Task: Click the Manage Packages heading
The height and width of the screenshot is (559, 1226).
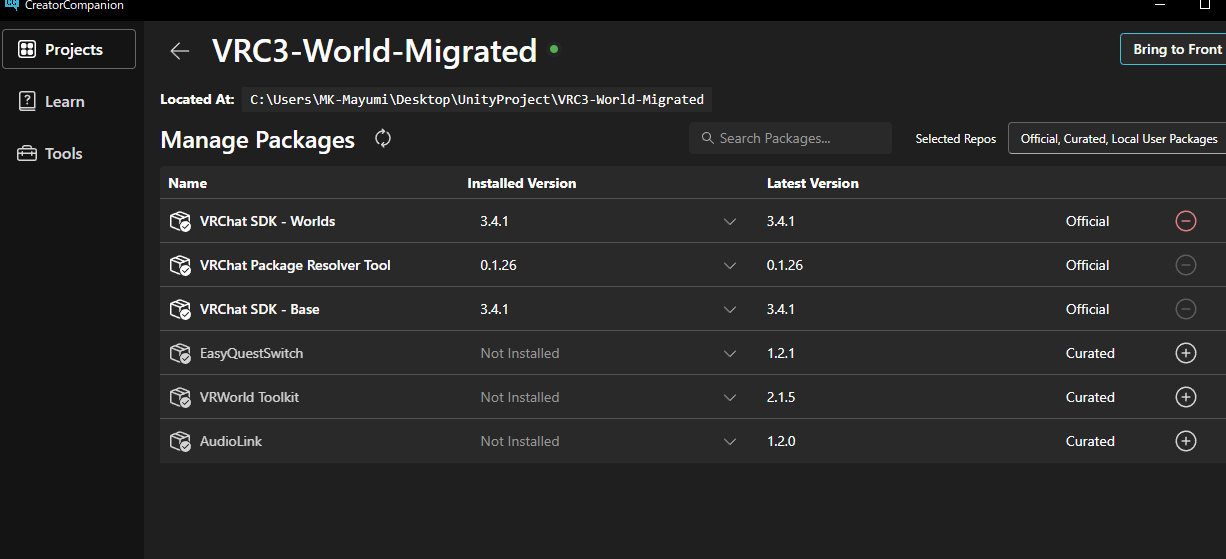Action: (x=258, y=140)
